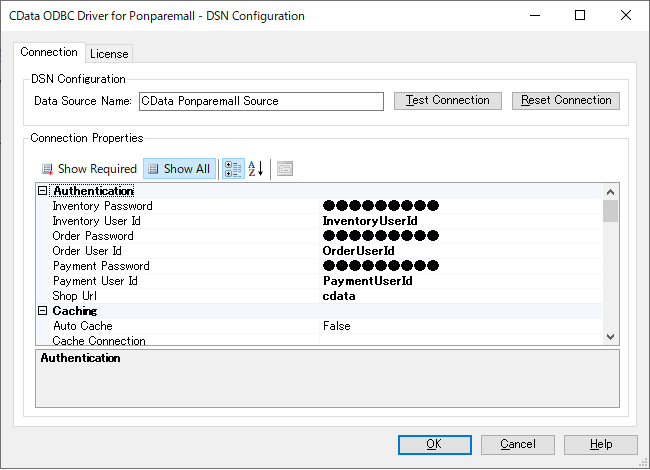650x470 pixels.
Task: Click the property grid scroll up arrow
Action: coord(610,192)
